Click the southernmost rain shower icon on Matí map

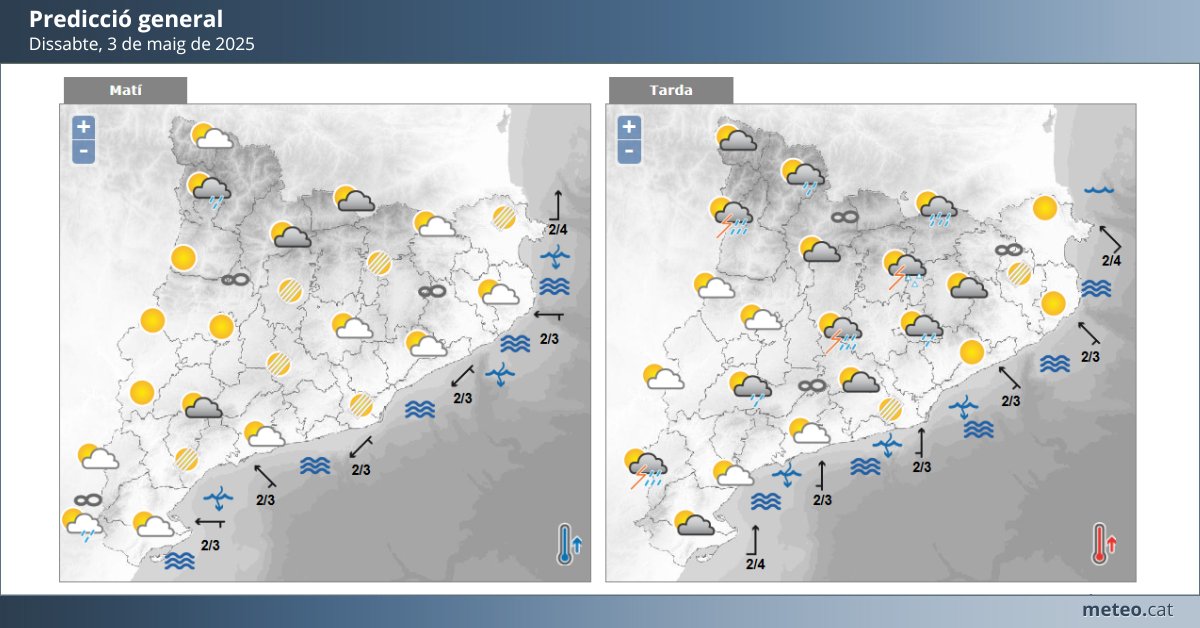tap(81, 525)
